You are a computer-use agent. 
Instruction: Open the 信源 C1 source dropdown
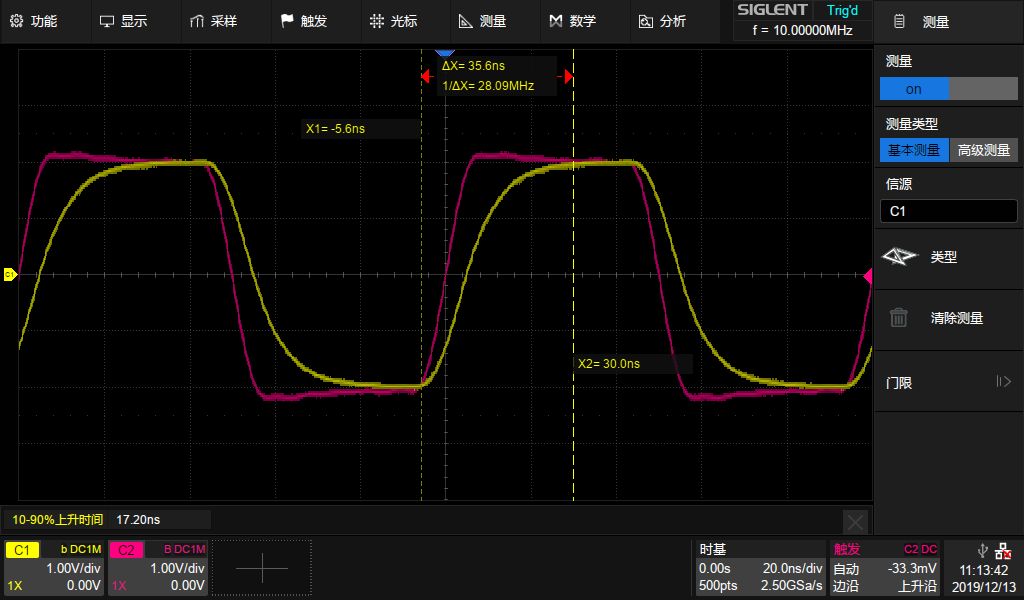tap(948, 211)
